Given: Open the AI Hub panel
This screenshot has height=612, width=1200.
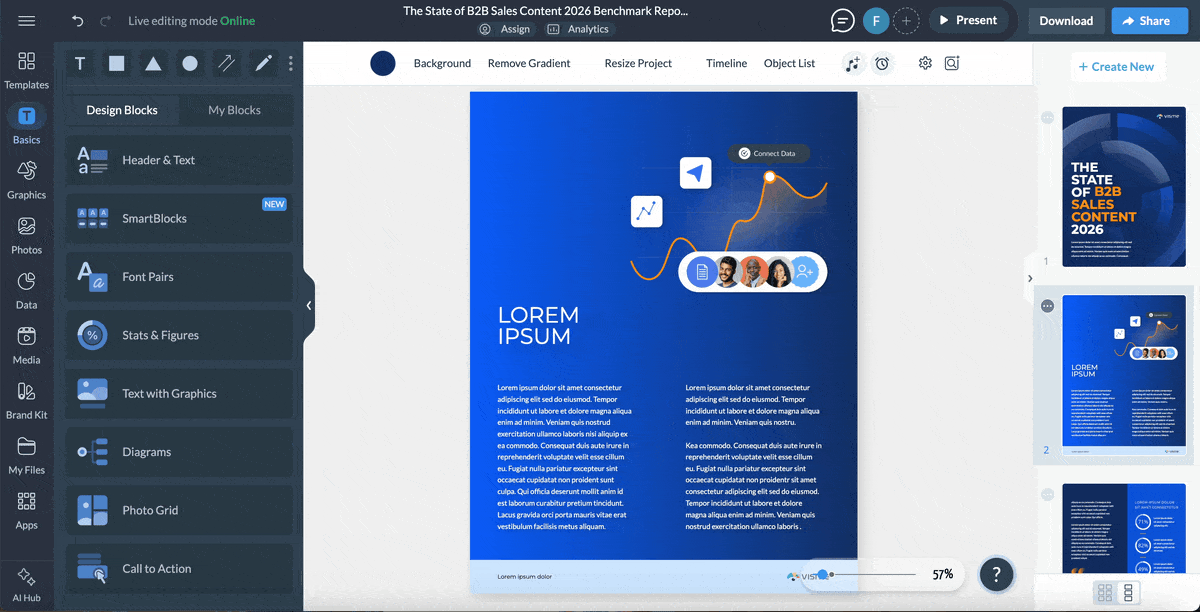Looking at the screenshot, I should click(27, 583).
